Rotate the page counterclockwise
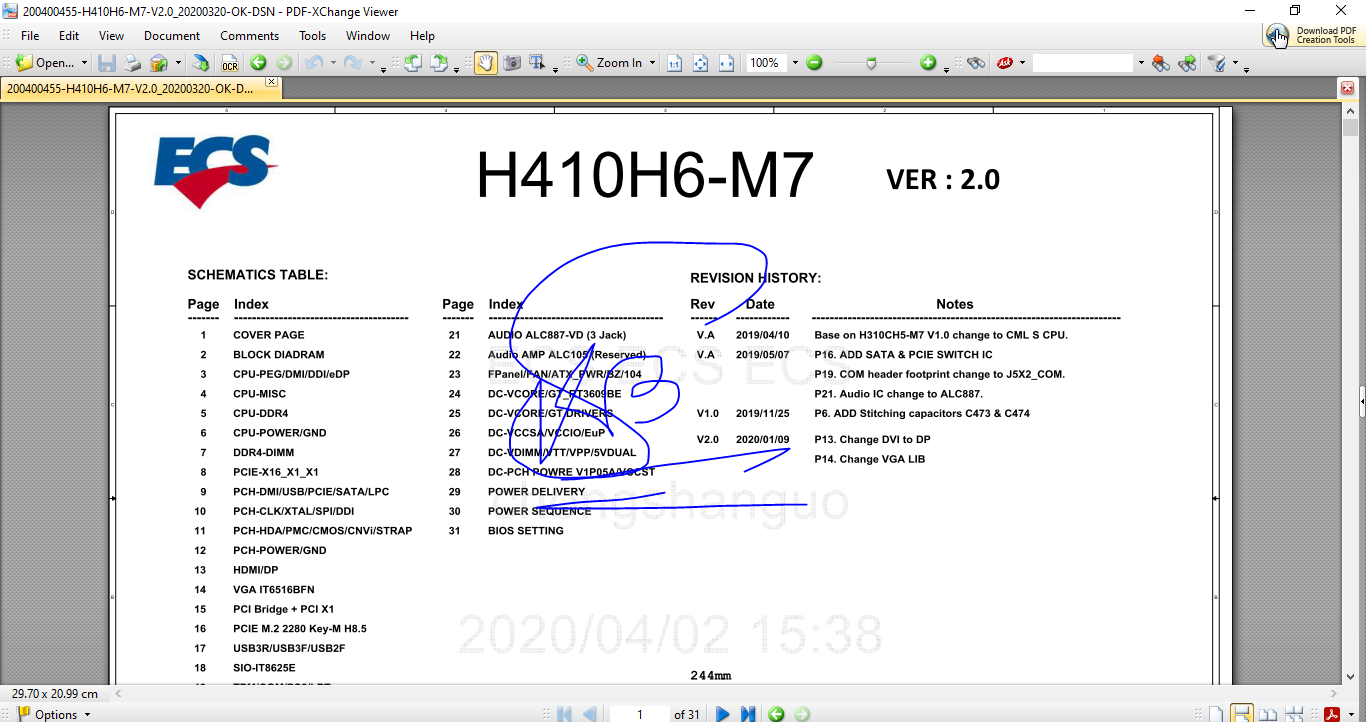The image size is (1366, 722). tap(412, 62)
